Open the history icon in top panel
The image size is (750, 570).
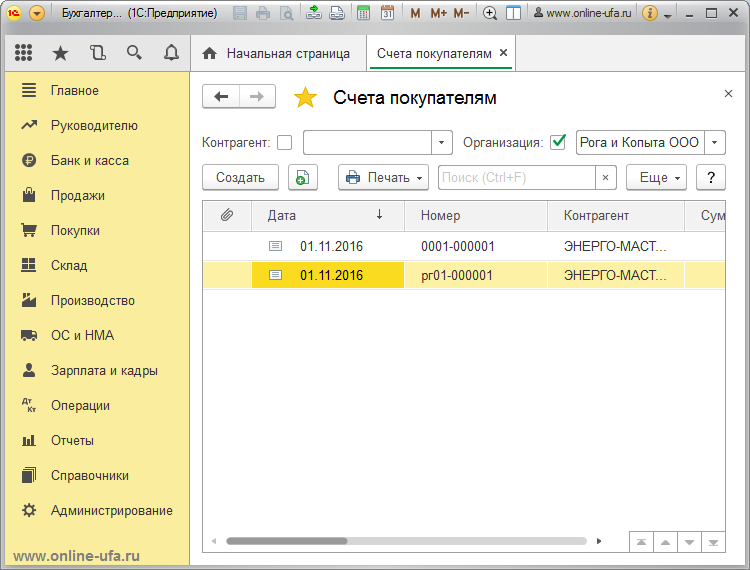97,53
